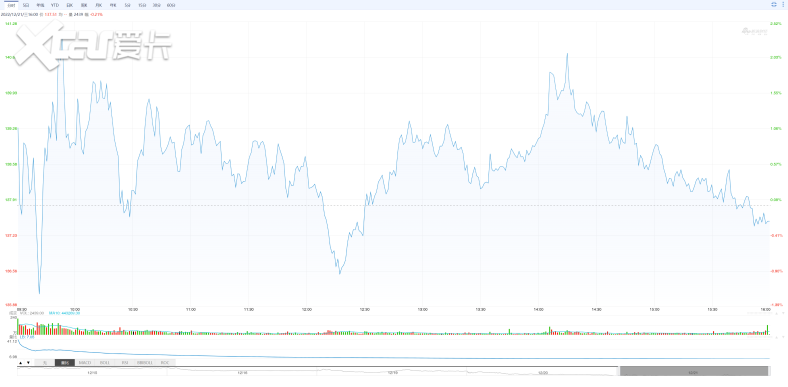Image resolution: width=788 pixels, height=387 pixels.
Task: Open the three-dot more options menu
Action: [783, 4]
